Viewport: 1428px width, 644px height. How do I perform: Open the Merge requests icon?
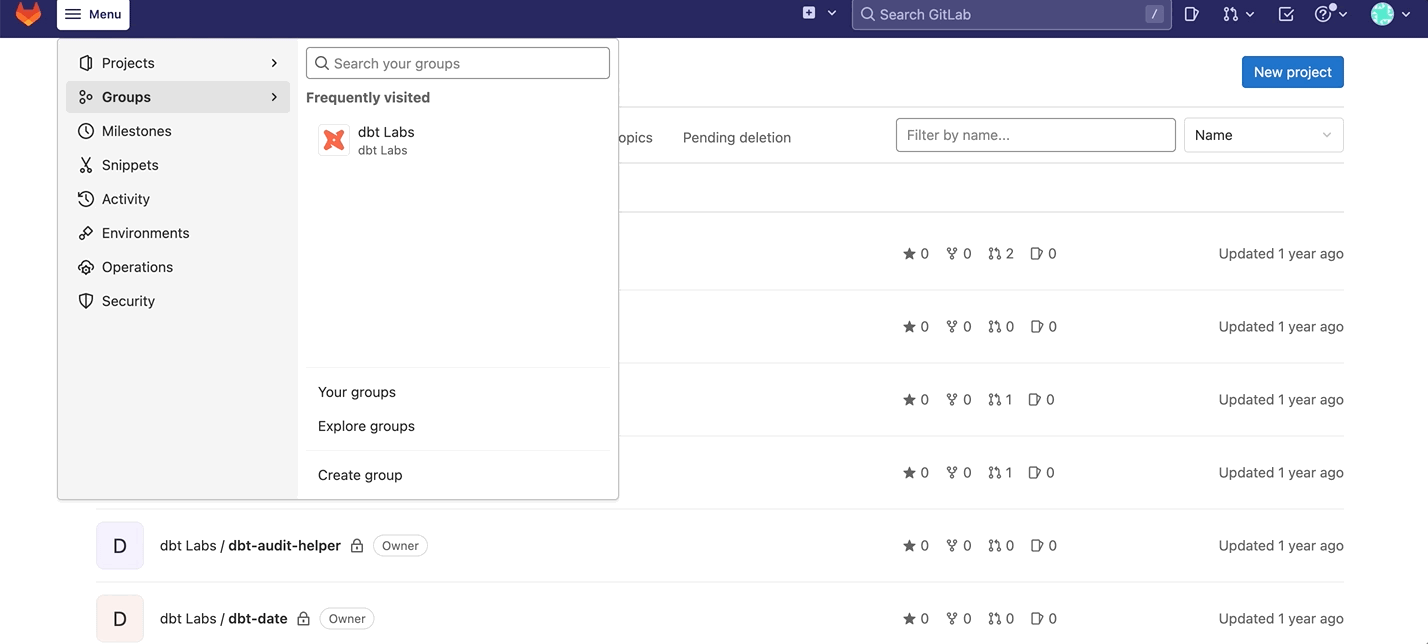(x=1232, y=14)
